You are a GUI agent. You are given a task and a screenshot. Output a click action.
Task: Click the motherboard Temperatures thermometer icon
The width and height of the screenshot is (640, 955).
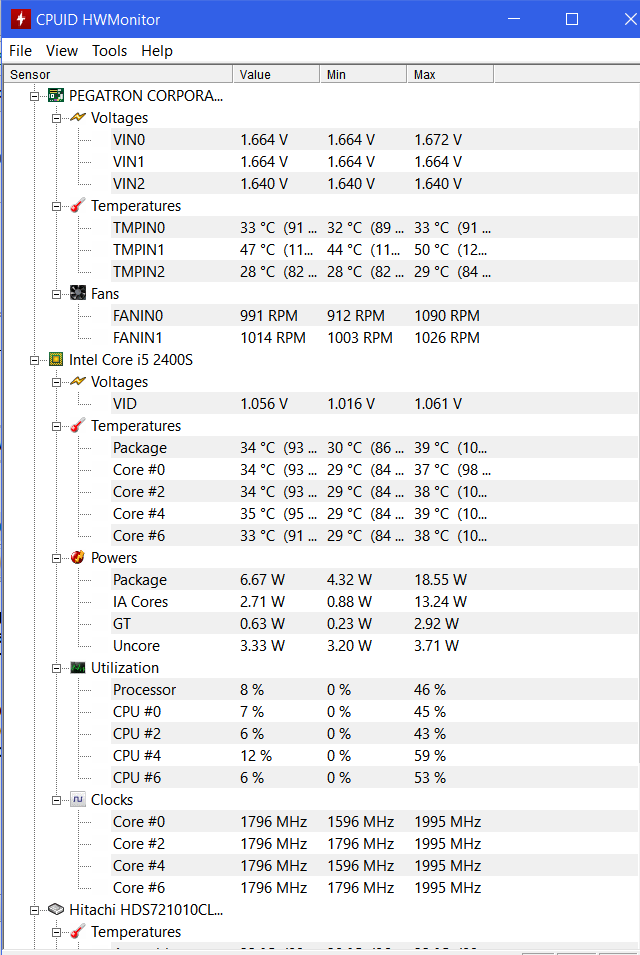click(x=78, y=206)
